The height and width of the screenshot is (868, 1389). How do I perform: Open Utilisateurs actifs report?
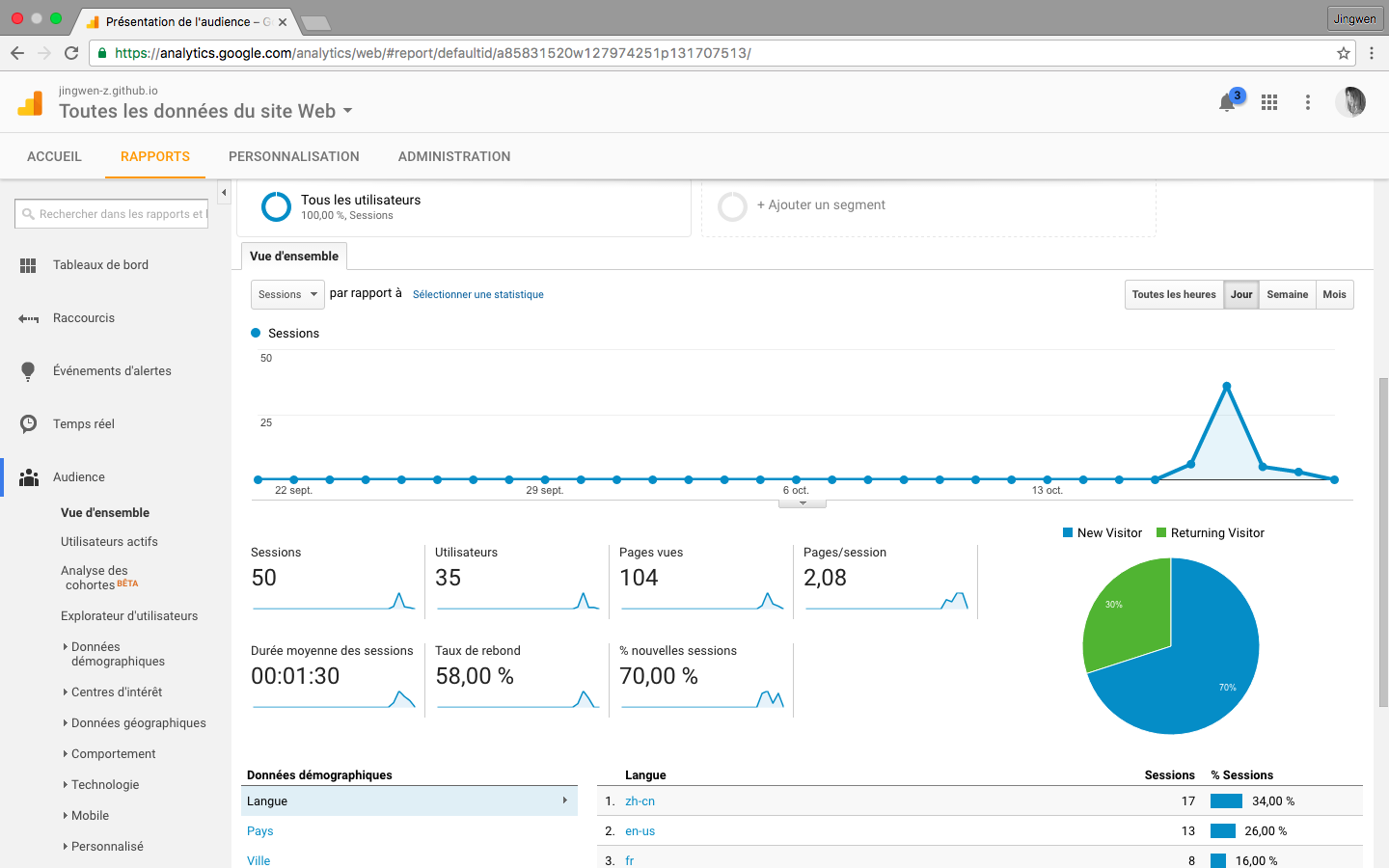point(109,542)
